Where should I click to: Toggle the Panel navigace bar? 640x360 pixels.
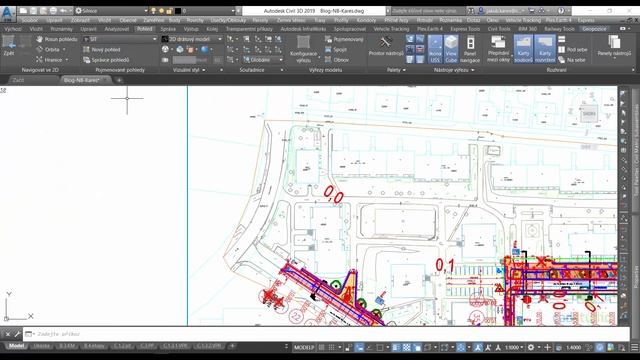[x=470, y=49]
